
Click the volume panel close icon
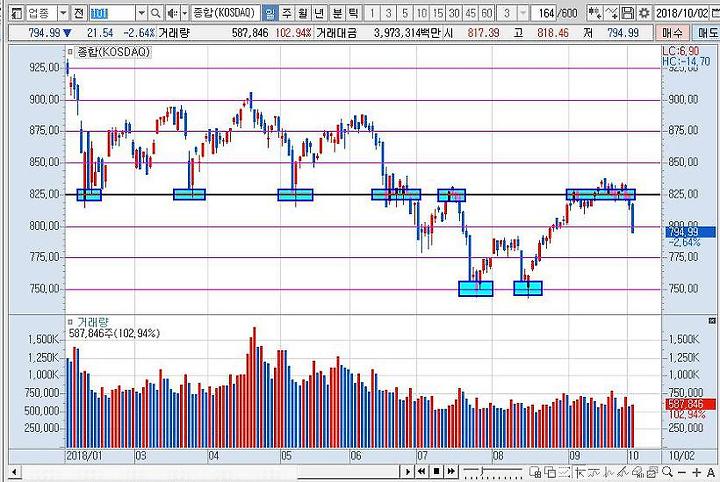(x=712, y=320)
